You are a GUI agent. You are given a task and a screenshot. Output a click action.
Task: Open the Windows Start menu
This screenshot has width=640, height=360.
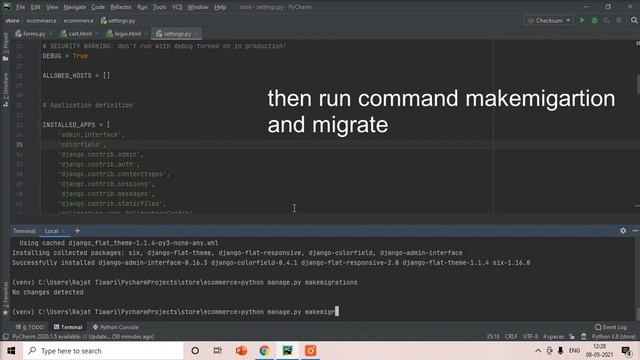11,351
